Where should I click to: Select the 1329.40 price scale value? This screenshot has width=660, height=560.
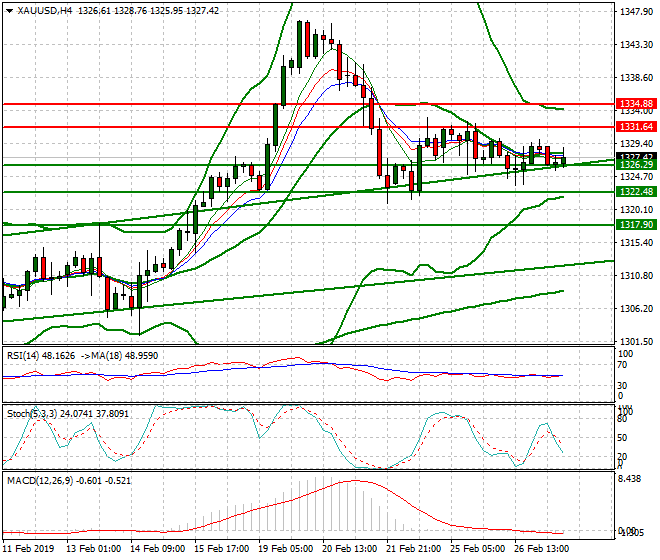pos(636,144)
